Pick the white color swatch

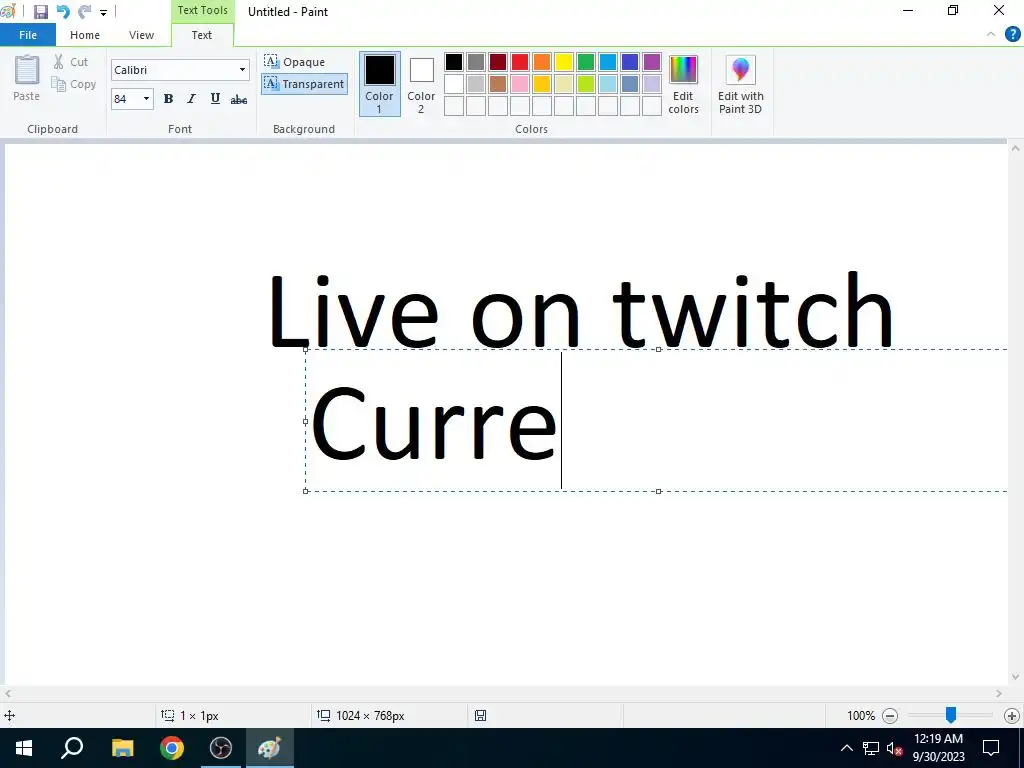click(x=454, y=84)
